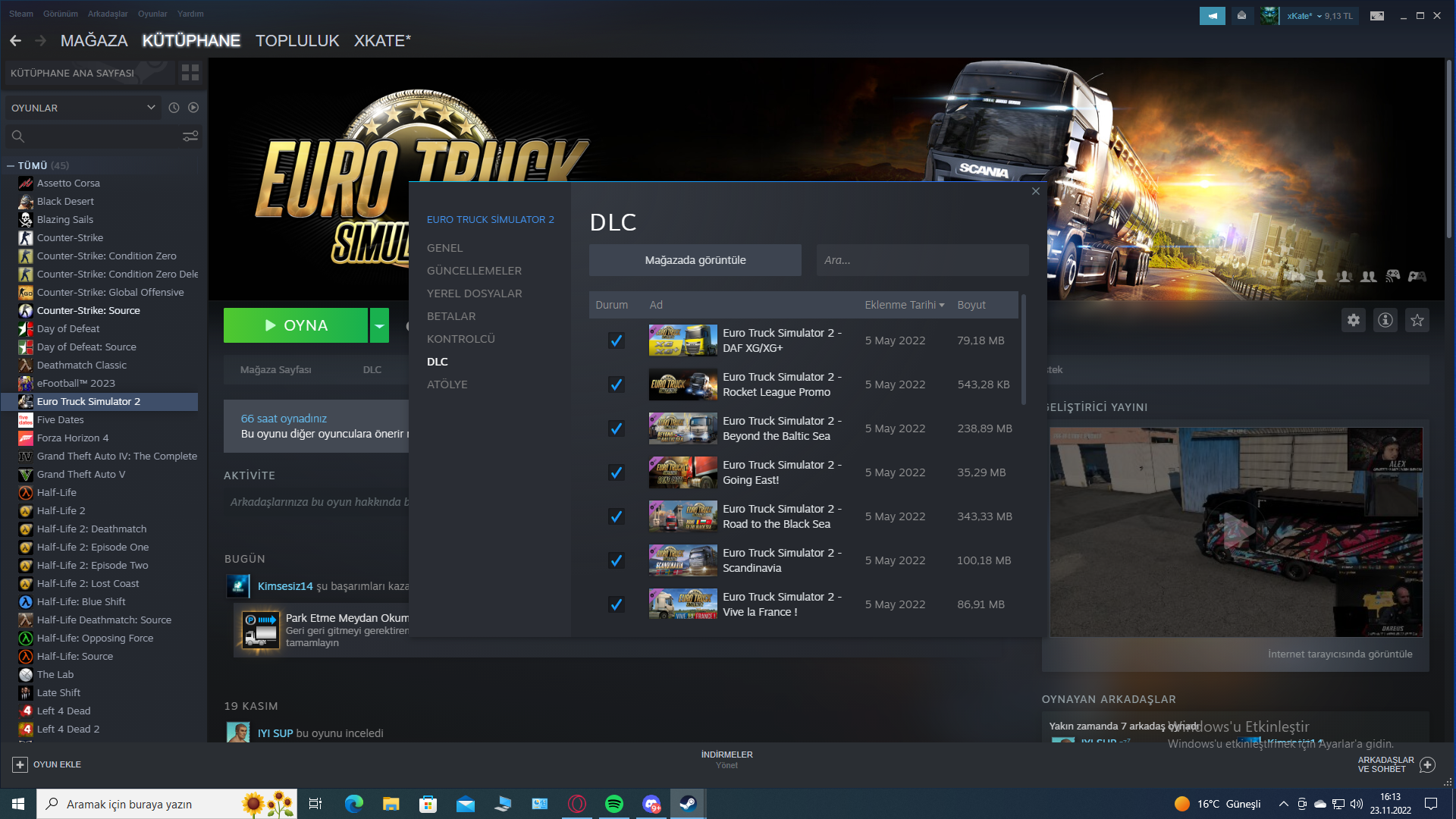This screenshot has height=819, width=1456.
Task: Click the Steam taskbar icon
Action: point(689,804)
